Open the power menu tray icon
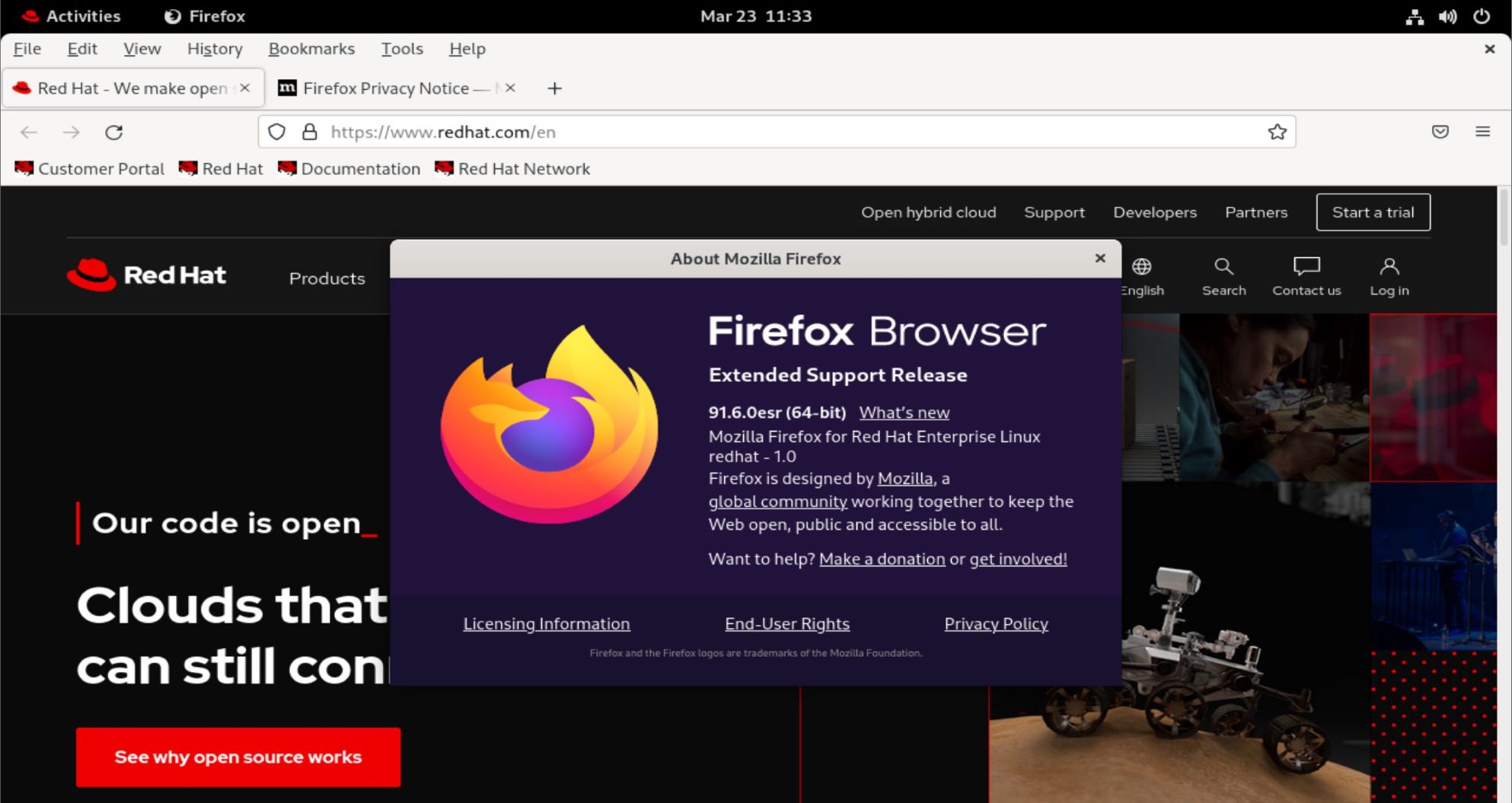The width and height of the screenshot is (1512, 803). coord(1482,16)
